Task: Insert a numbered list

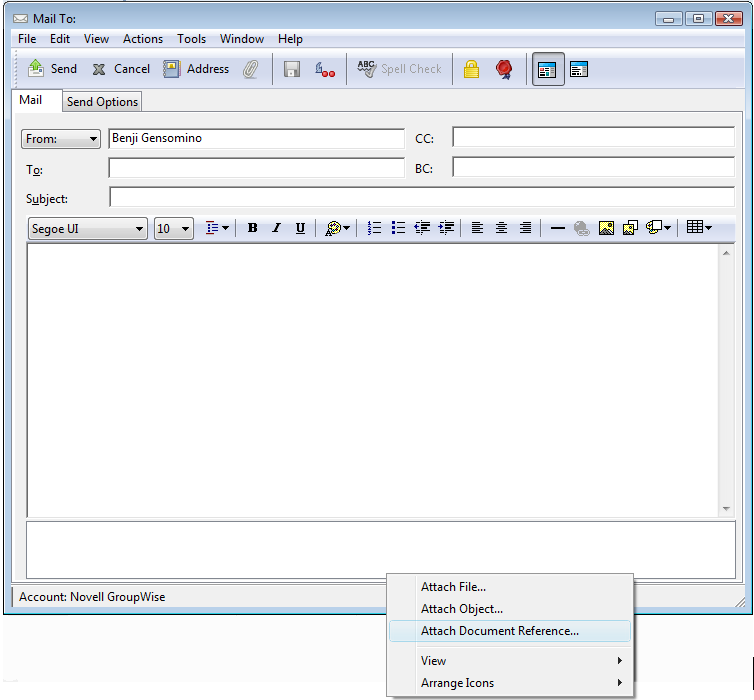Action: click(x=374, y=228)
